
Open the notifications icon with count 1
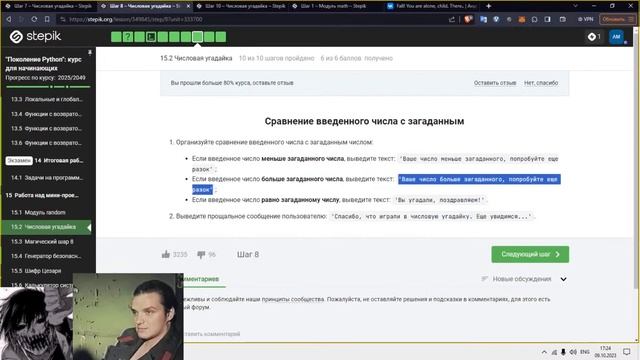[594, 37]
